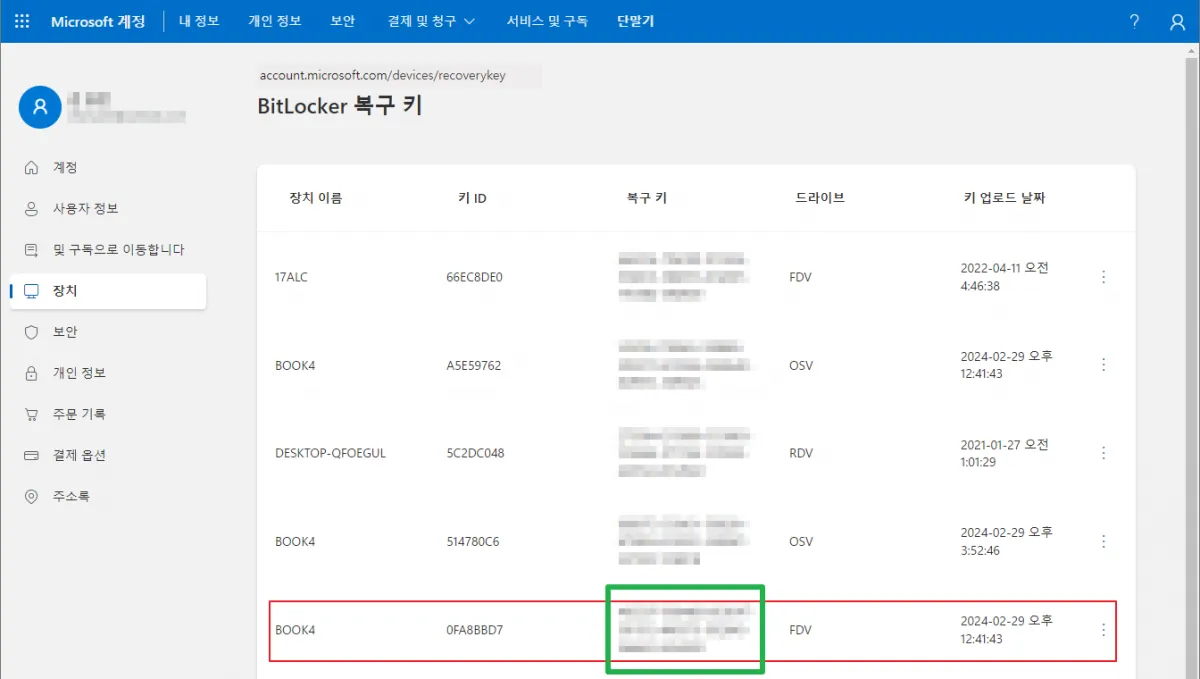Open the account person icon at top right

1177,21
